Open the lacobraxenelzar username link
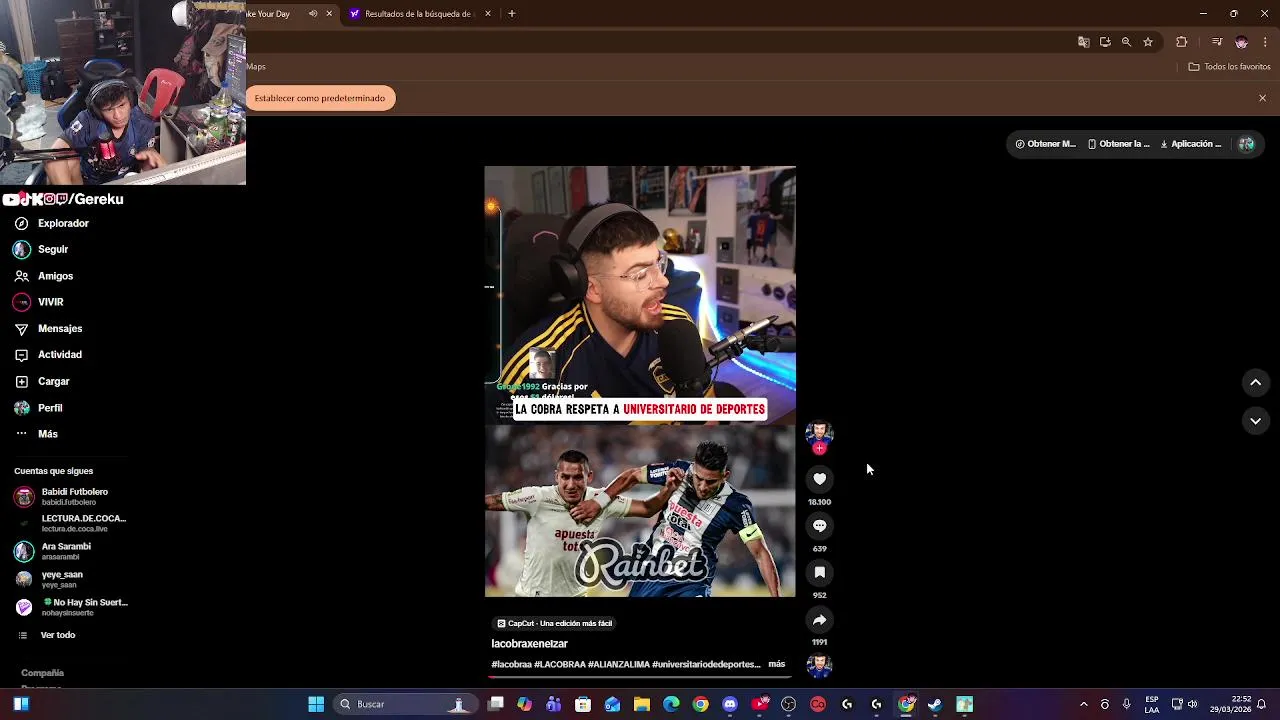 [529, 644]
